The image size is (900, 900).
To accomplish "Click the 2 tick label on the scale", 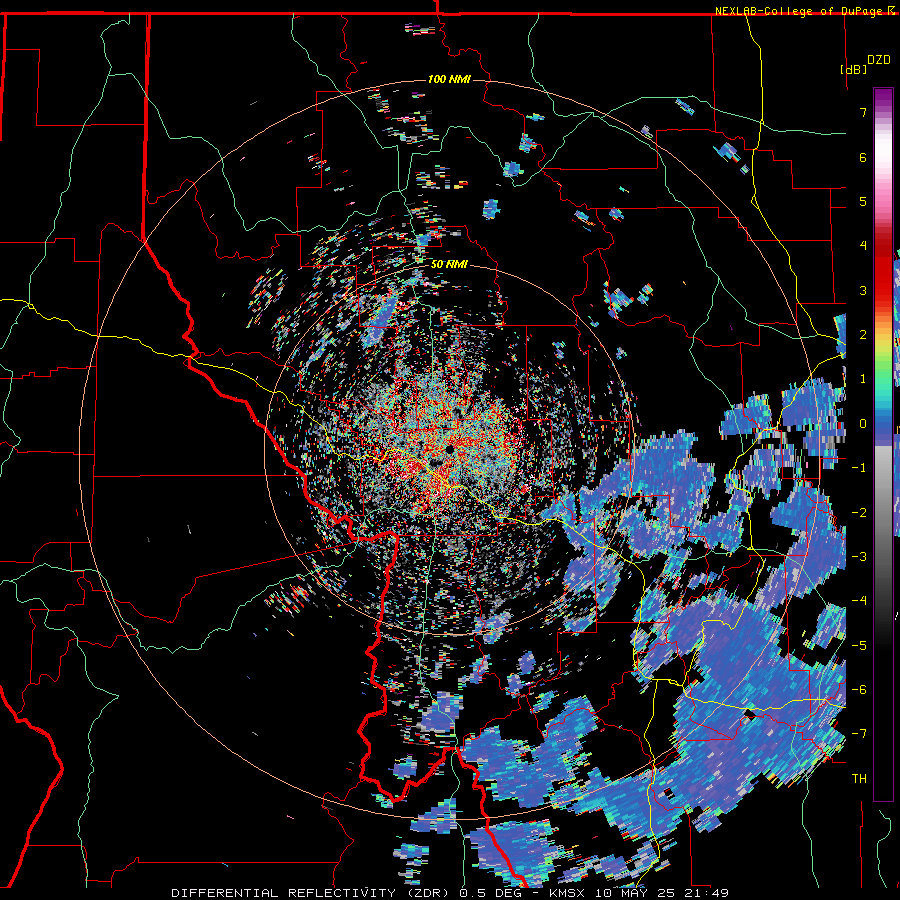I will [863, 335].
